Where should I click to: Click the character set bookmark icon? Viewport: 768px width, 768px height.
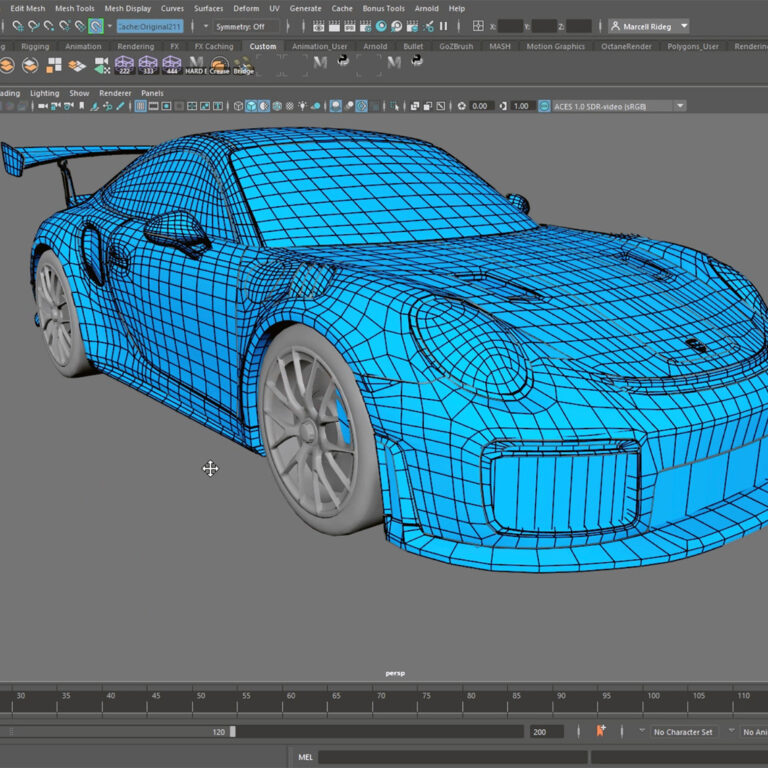pyautogui.click(x=601, y=731)
